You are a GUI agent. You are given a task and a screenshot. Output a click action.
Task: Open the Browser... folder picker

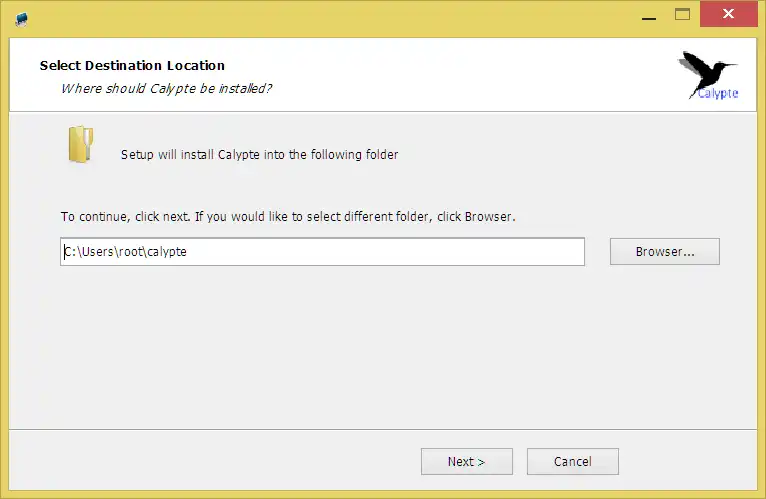coord(664,252)
